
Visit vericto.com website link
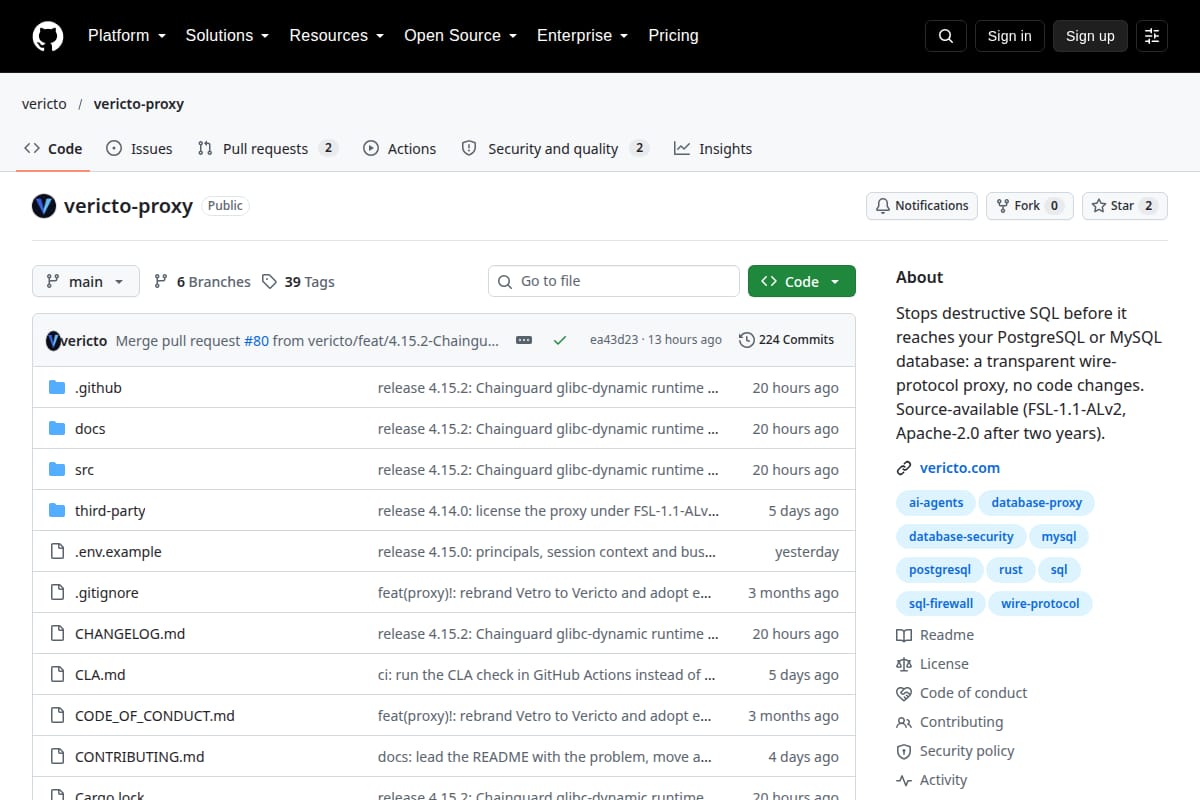(x=960, y=468)
